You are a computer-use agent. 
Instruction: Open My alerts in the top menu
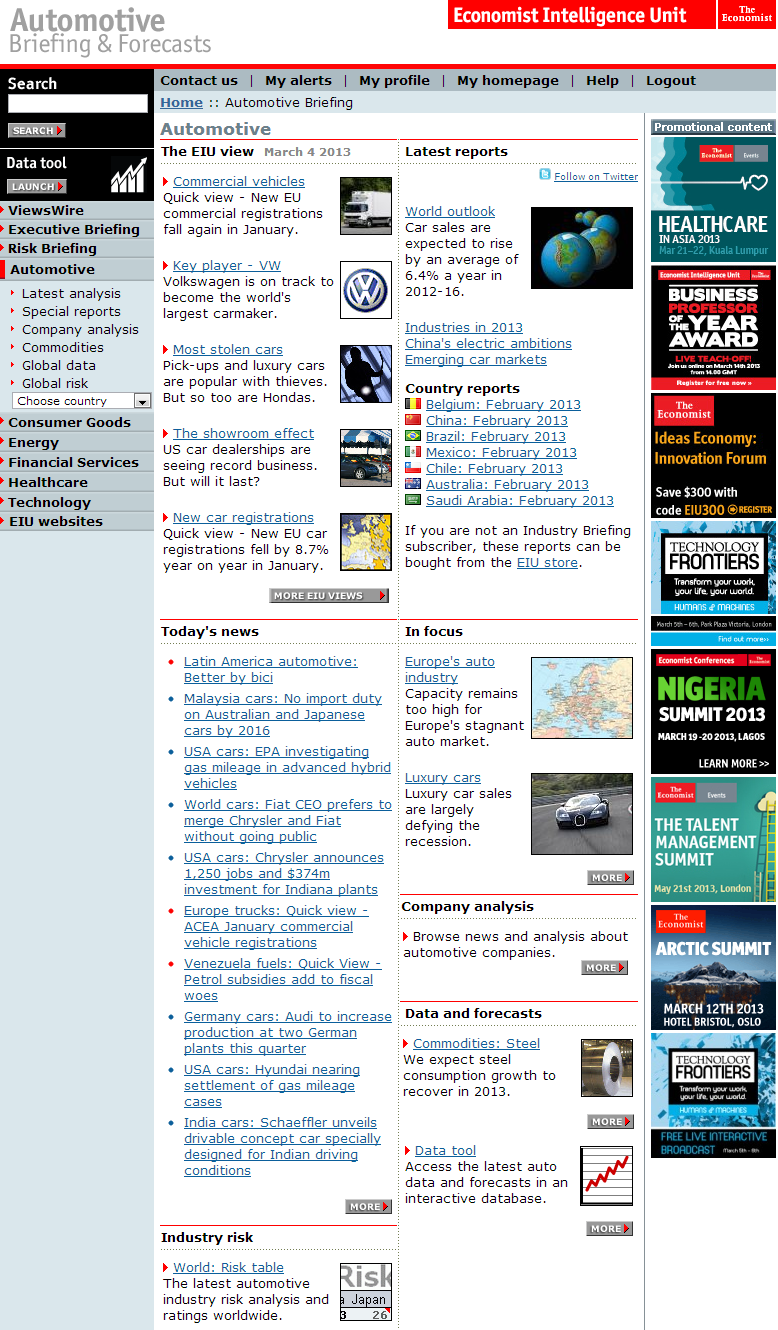pyautogui.click(x=298, y=81)
